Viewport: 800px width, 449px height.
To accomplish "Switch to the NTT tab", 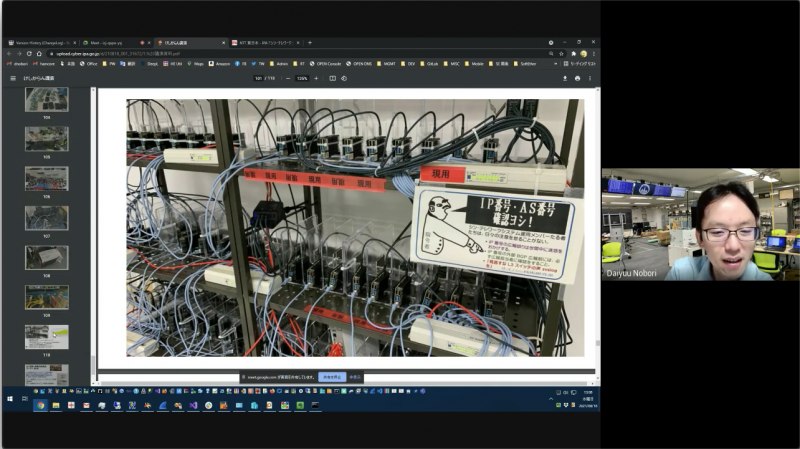I will 265,43.
